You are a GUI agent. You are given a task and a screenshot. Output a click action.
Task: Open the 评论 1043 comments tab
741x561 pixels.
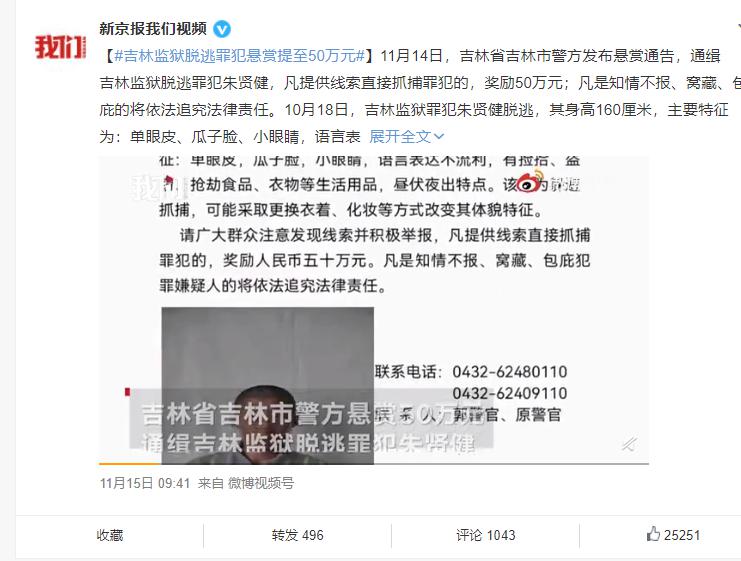[485, 535]
